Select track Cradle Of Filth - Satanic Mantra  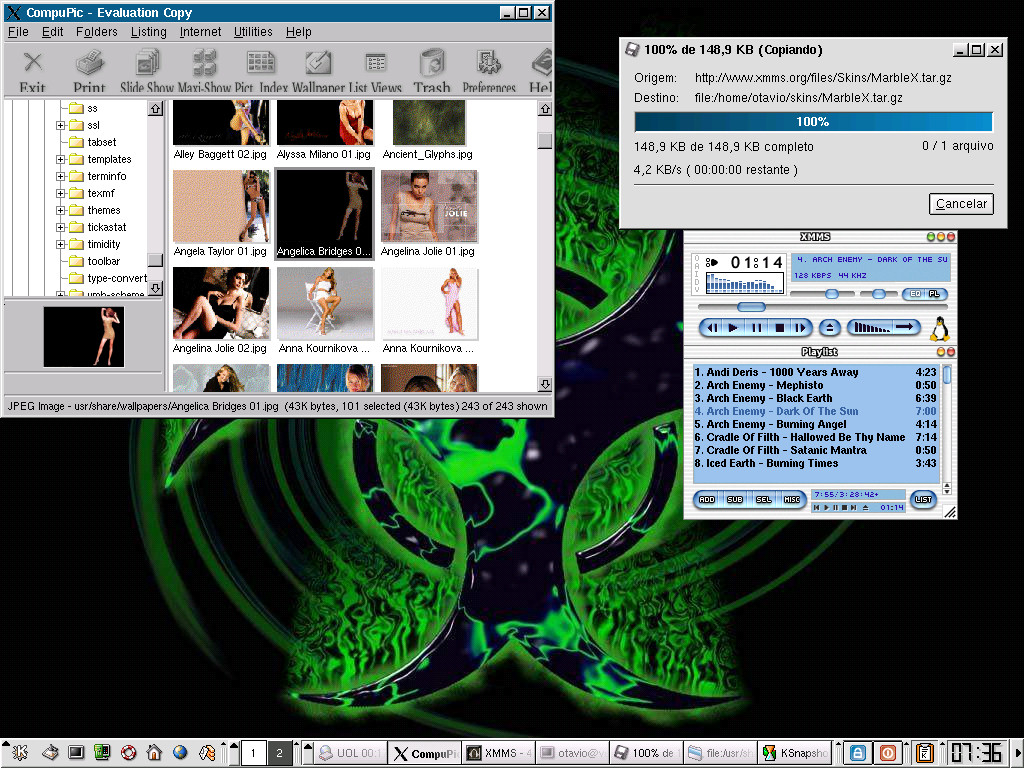tap(815, 451)
